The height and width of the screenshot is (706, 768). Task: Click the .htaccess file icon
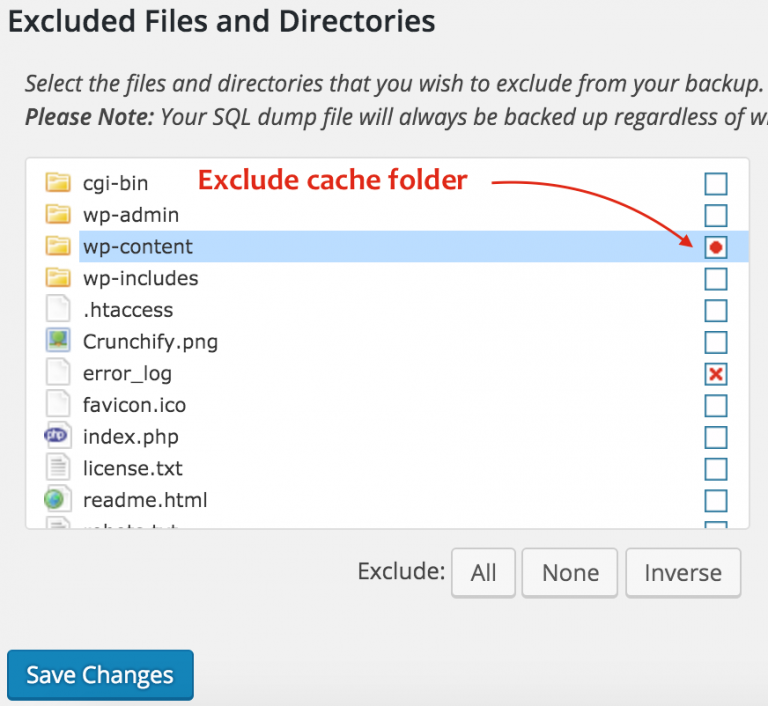click(x=58, y=310)
